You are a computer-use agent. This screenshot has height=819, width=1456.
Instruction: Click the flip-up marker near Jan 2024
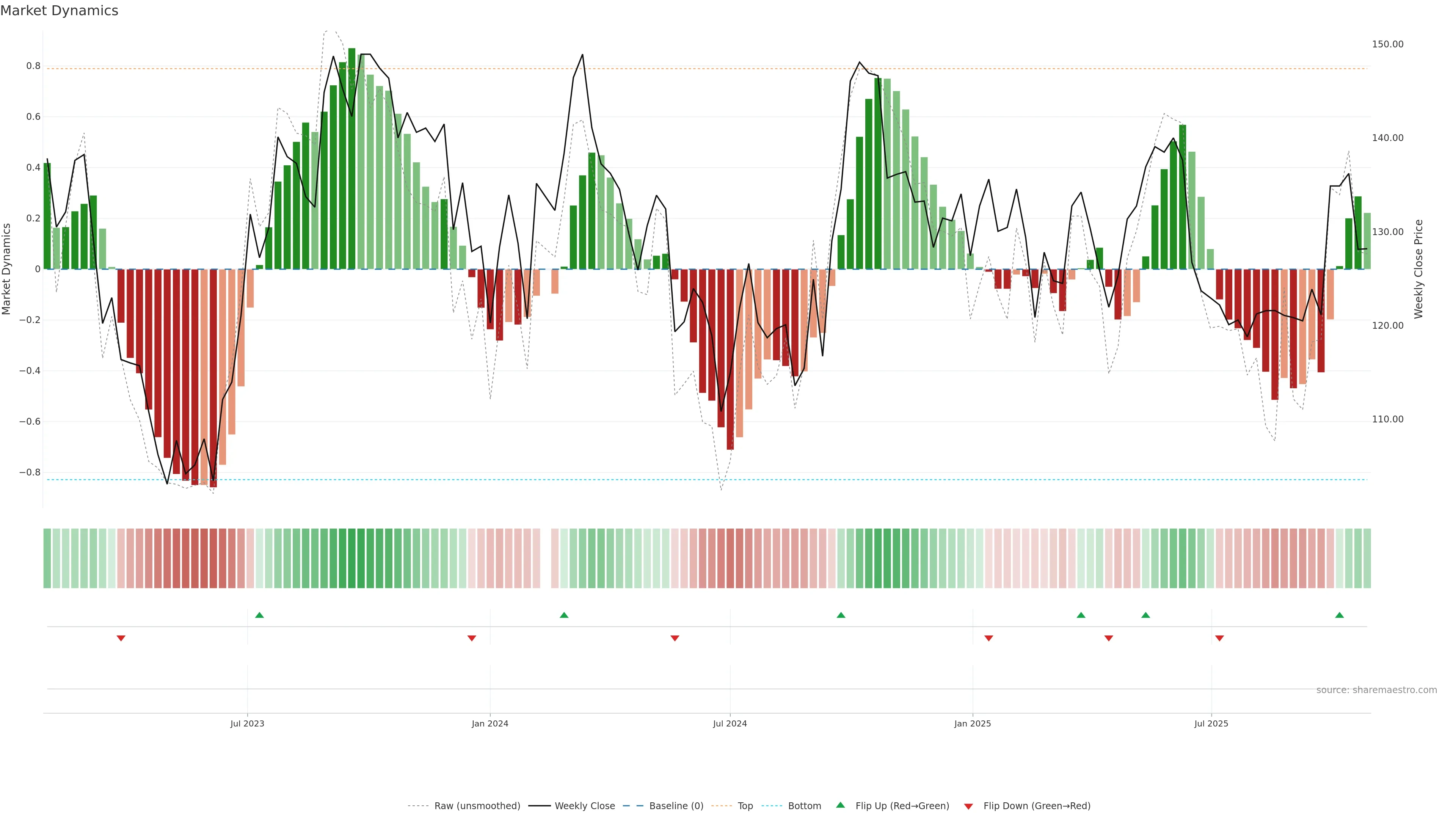564,615
